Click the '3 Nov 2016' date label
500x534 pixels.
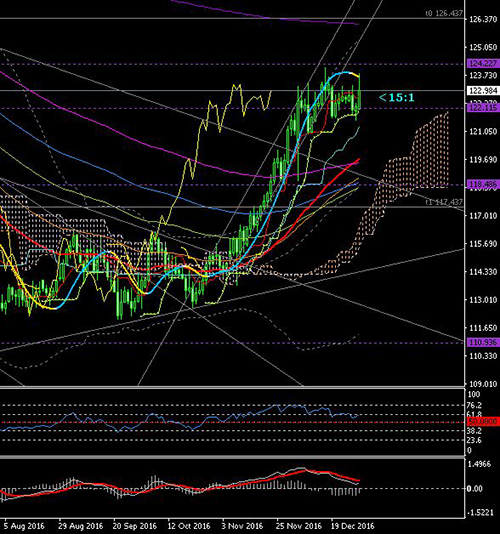[x=243, y=526]
